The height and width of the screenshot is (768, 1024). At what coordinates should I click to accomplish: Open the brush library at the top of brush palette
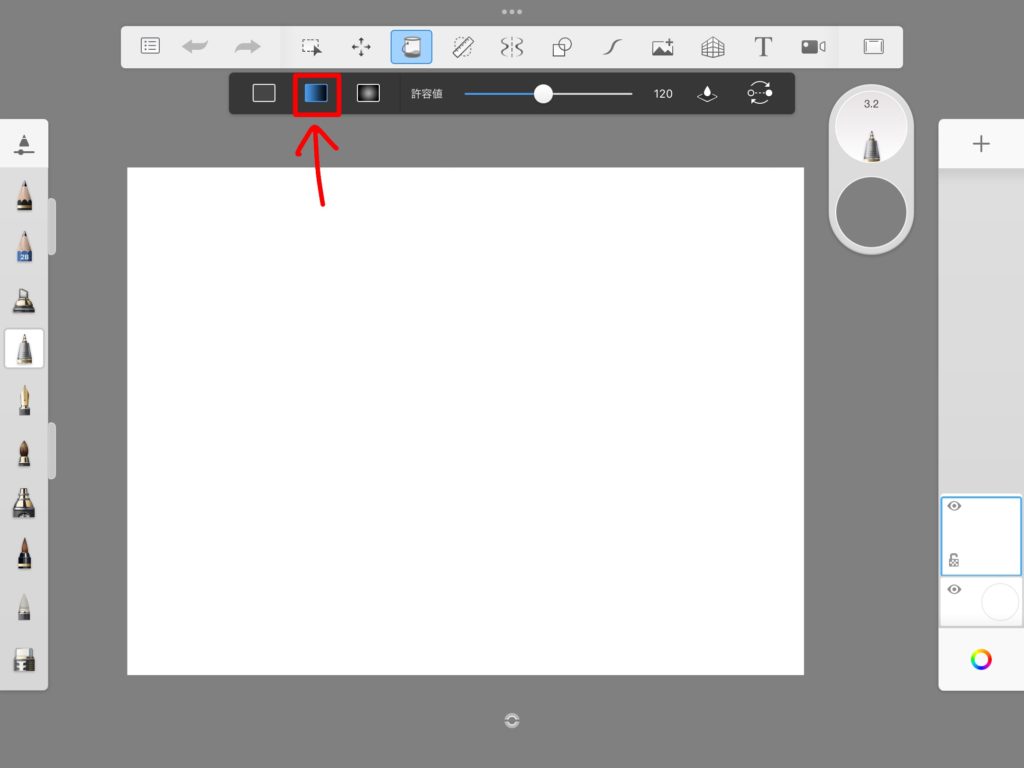[x=24, y=144]
